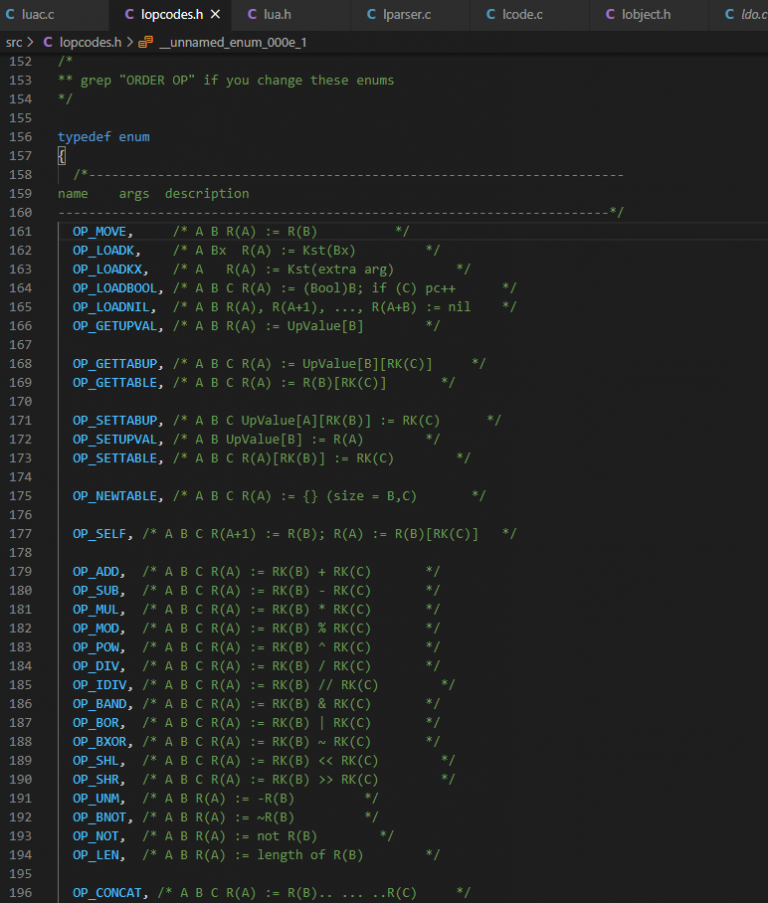This screenshot has height=903, width=768.
Task: Click the OP_BOR identifier
Action: [96, 723]
